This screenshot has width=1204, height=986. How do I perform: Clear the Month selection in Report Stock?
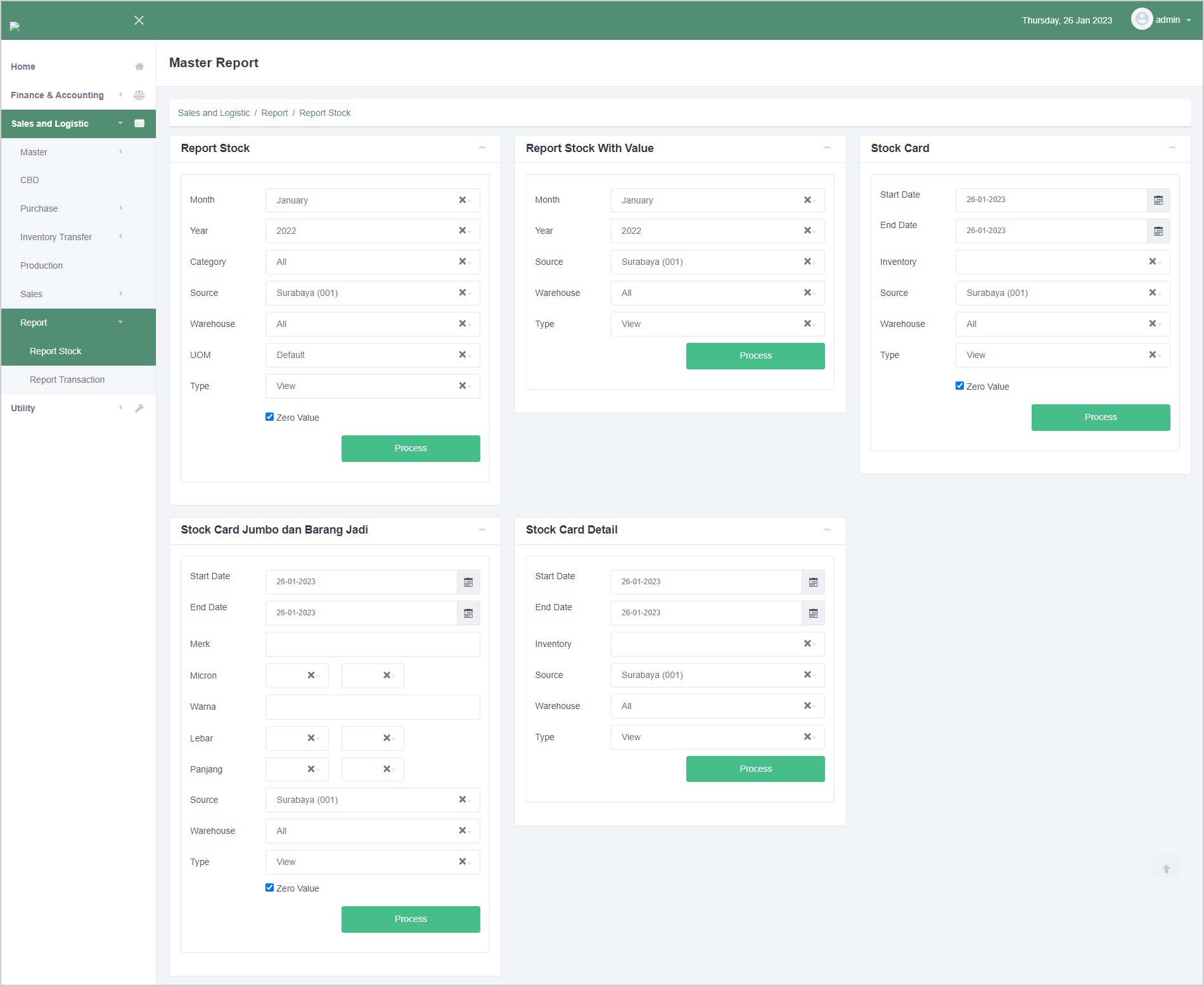(x=462, y=200)
